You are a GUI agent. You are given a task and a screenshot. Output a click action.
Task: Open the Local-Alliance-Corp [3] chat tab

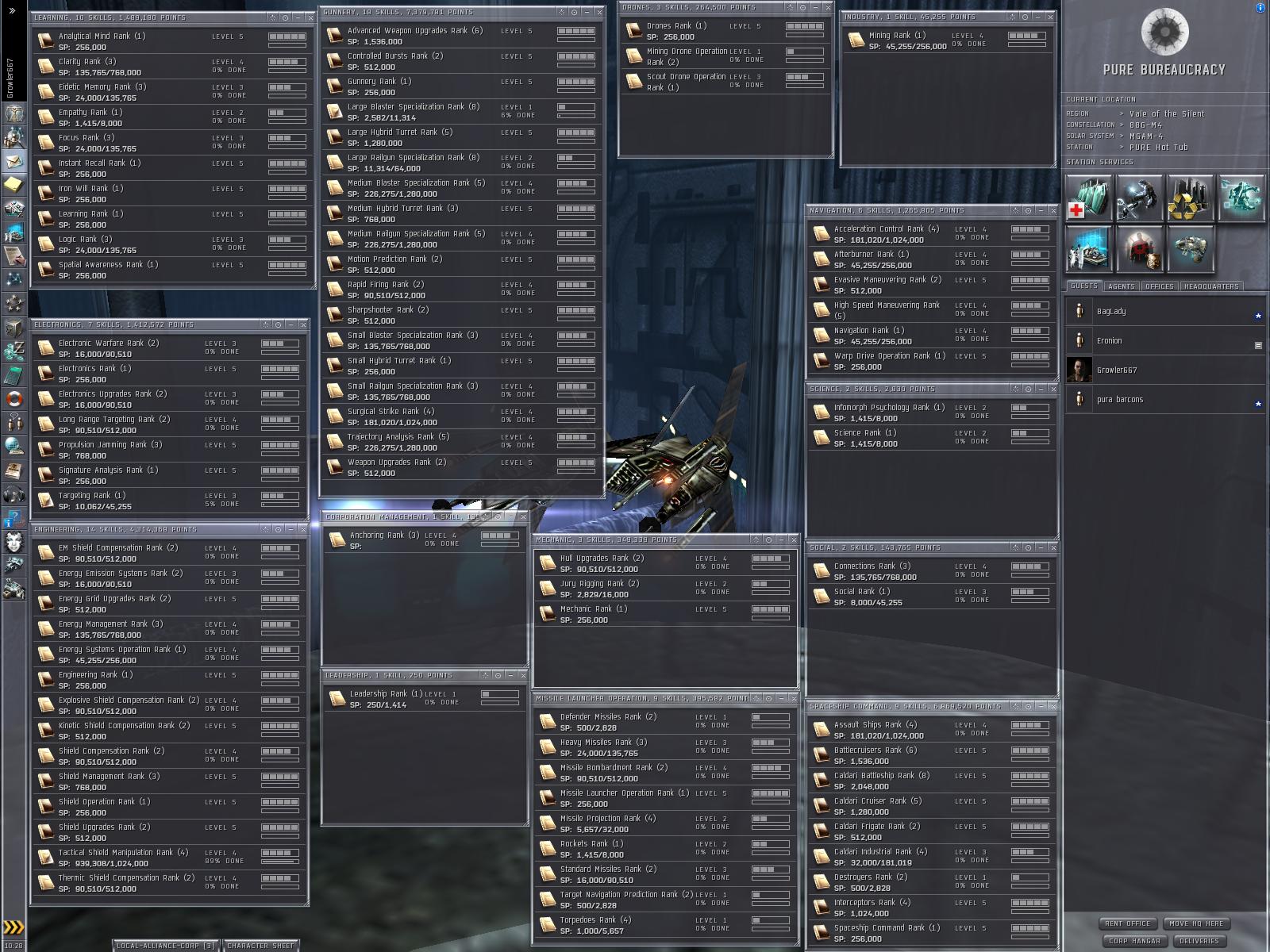tap(166, 946)
